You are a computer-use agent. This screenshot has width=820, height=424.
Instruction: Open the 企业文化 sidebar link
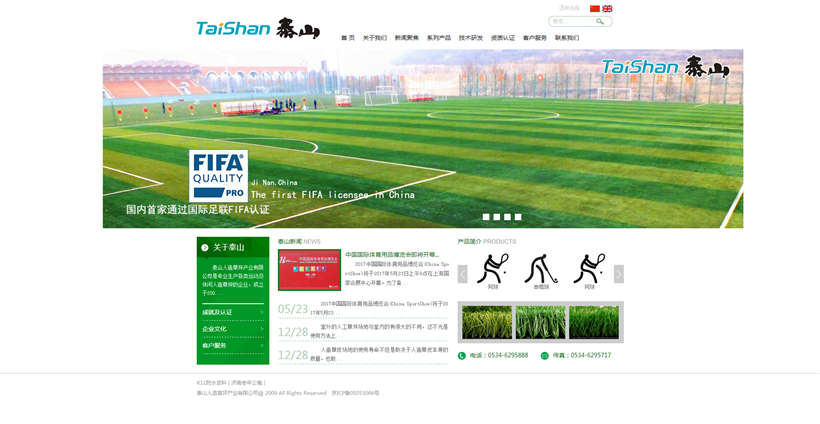coord(214,329)
